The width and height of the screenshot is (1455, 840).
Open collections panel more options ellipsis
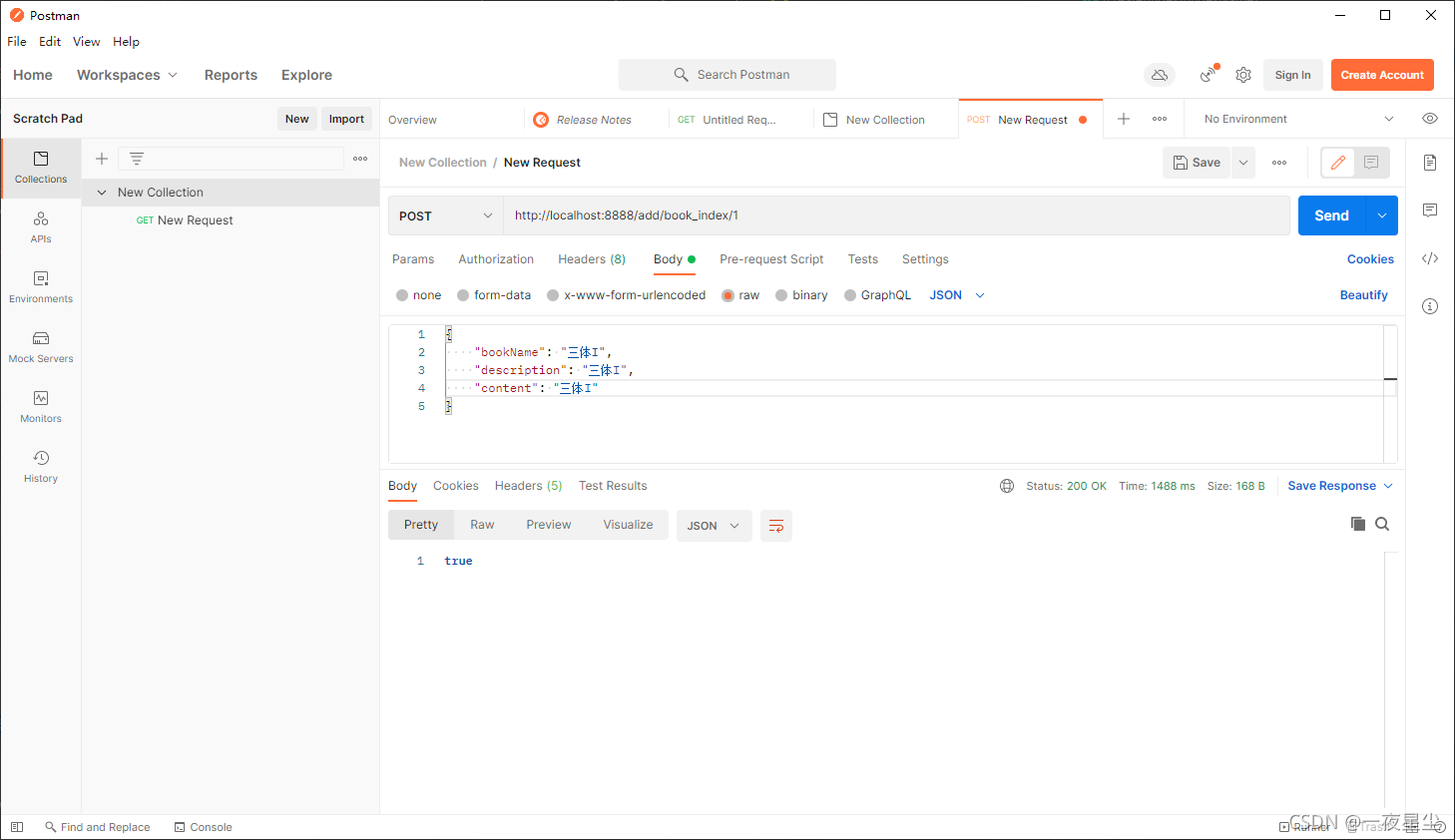(360, 159)
